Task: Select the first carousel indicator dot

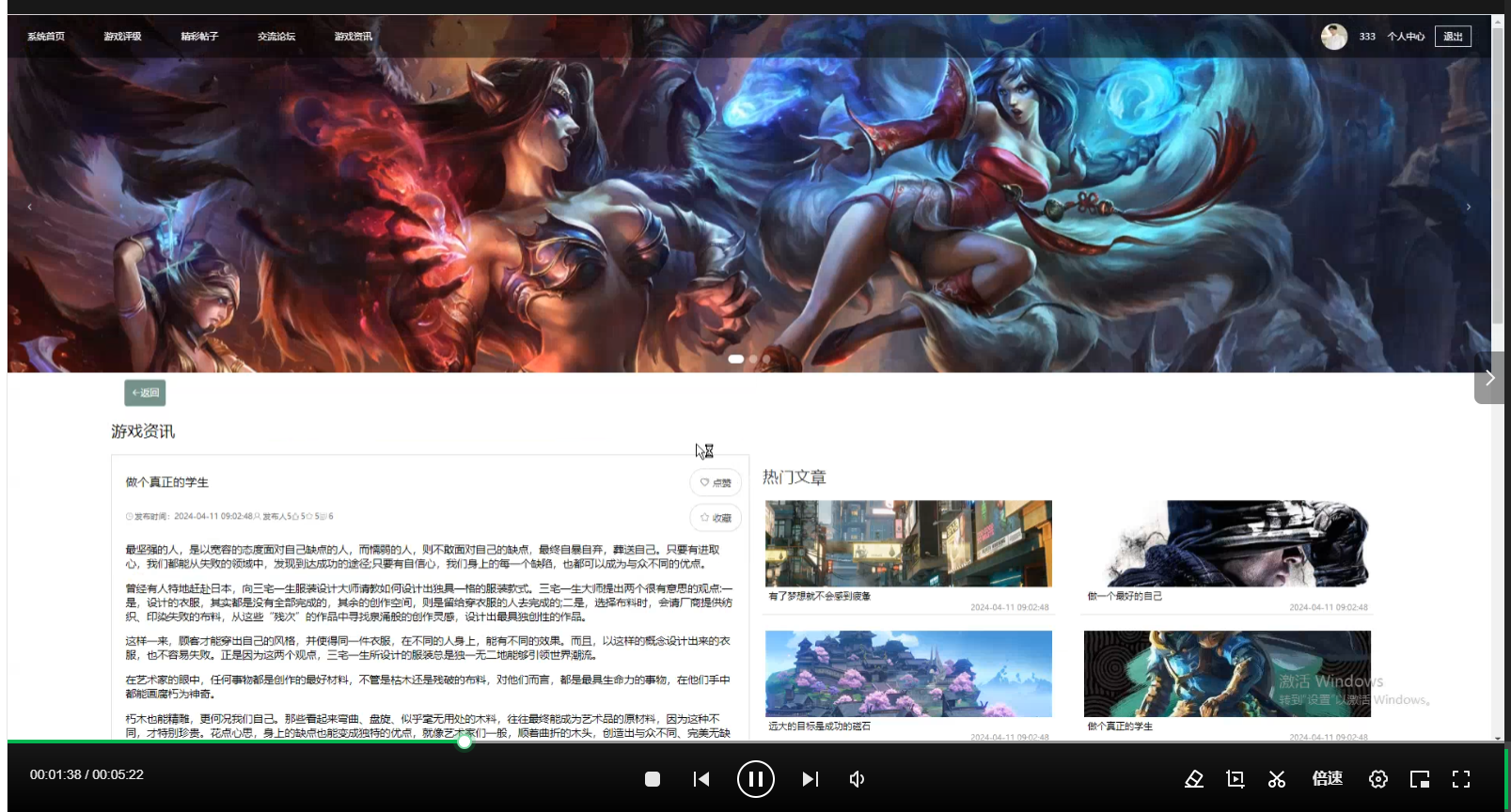Action: click(x=736, y=359)
